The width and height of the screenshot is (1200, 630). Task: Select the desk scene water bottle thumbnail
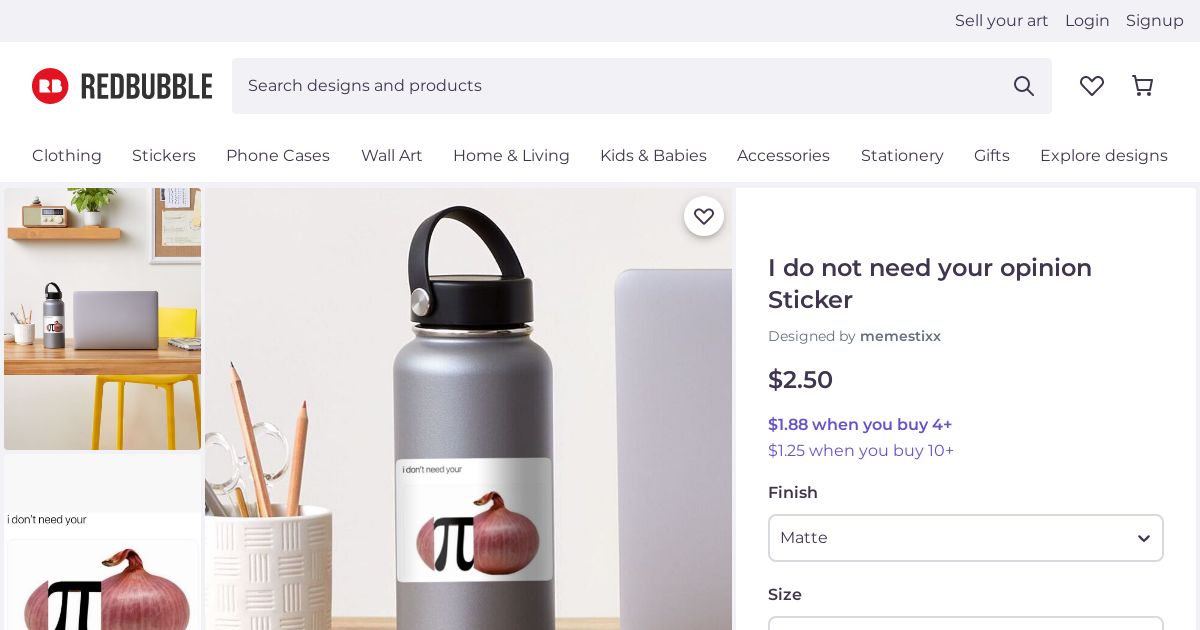102,319
